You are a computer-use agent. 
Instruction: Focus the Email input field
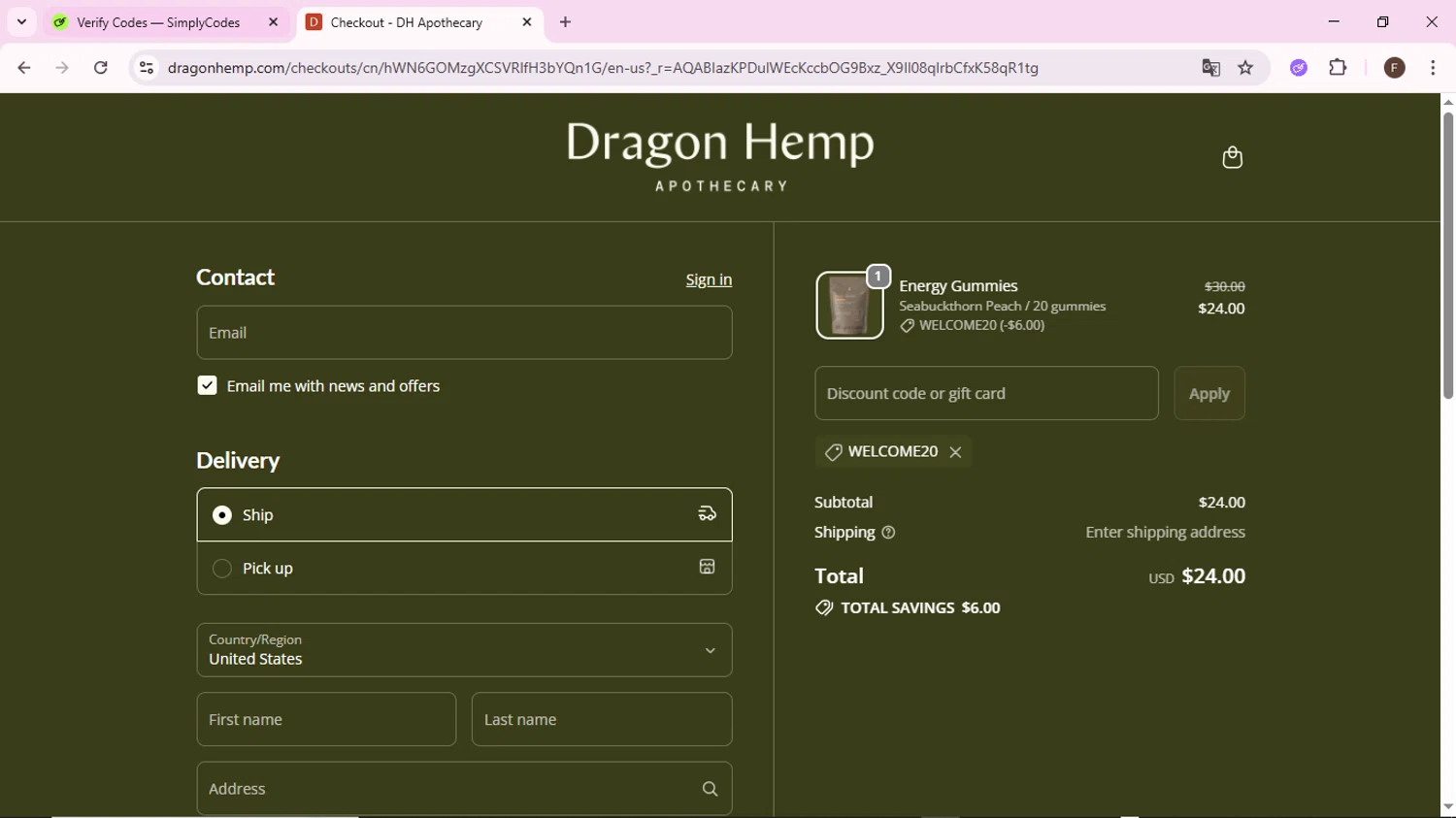464,333
